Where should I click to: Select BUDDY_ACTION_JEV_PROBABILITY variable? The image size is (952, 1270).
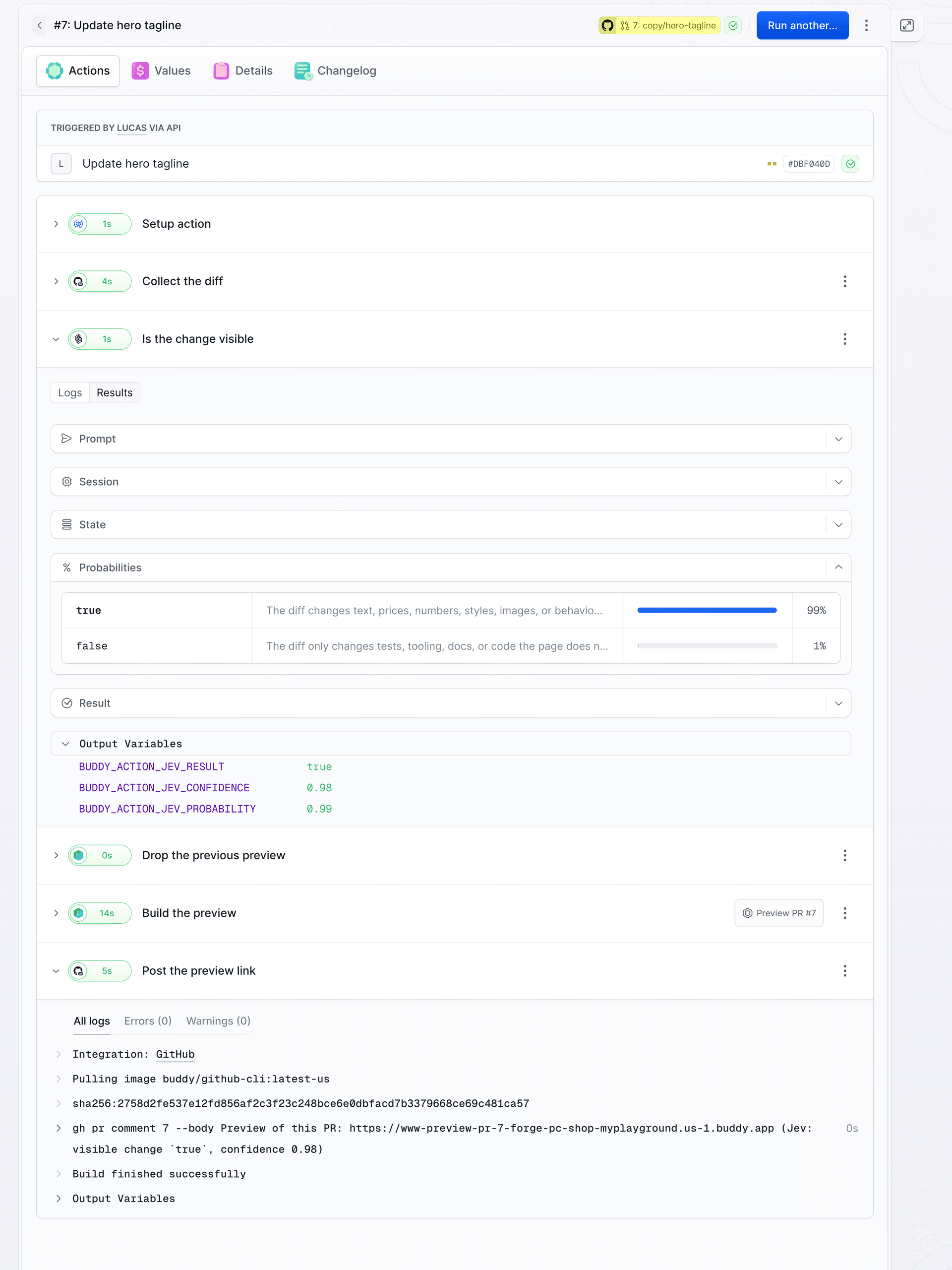(168, 809)
